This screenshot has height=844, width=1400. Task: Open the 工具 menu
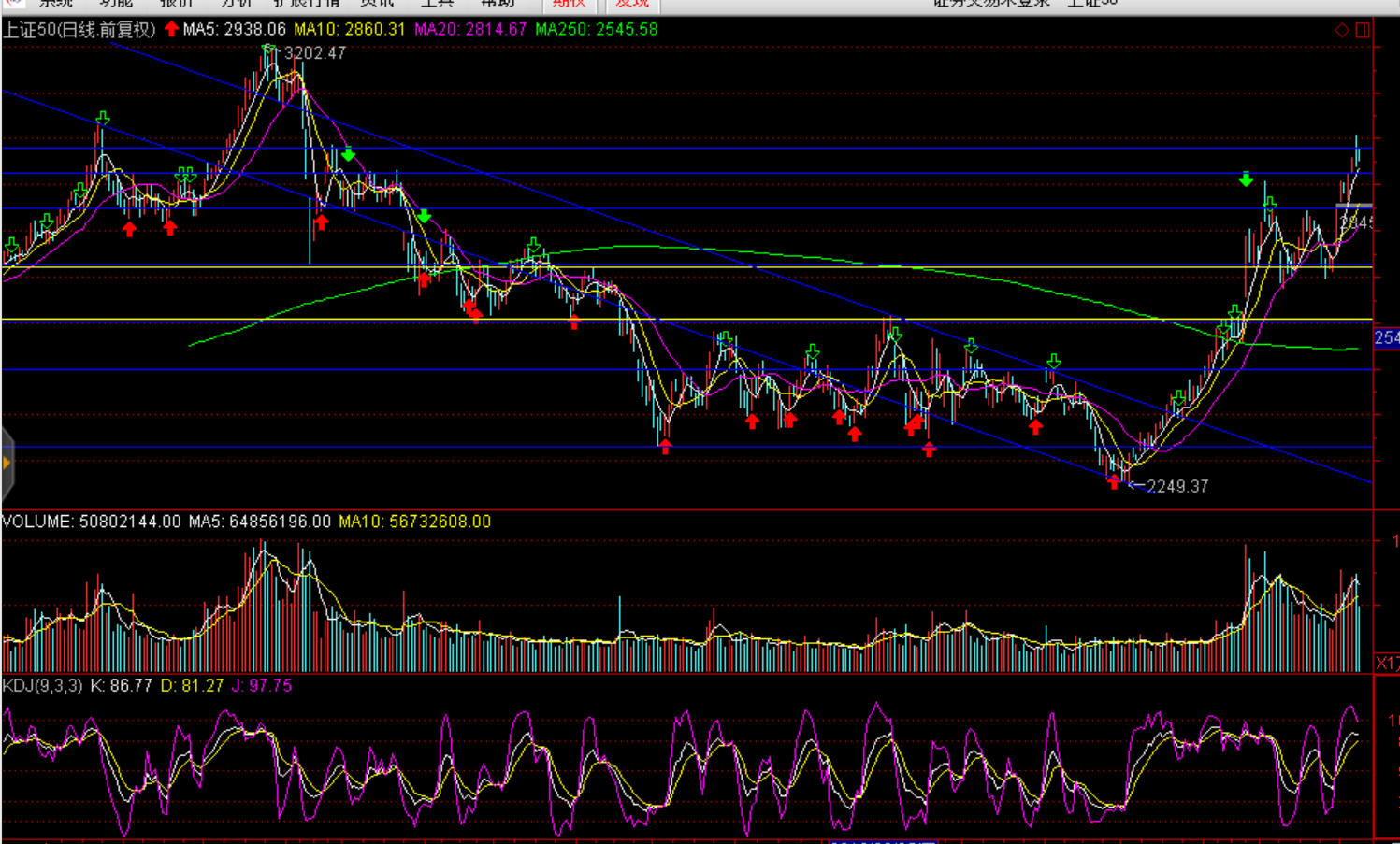(x=437, y=4)
